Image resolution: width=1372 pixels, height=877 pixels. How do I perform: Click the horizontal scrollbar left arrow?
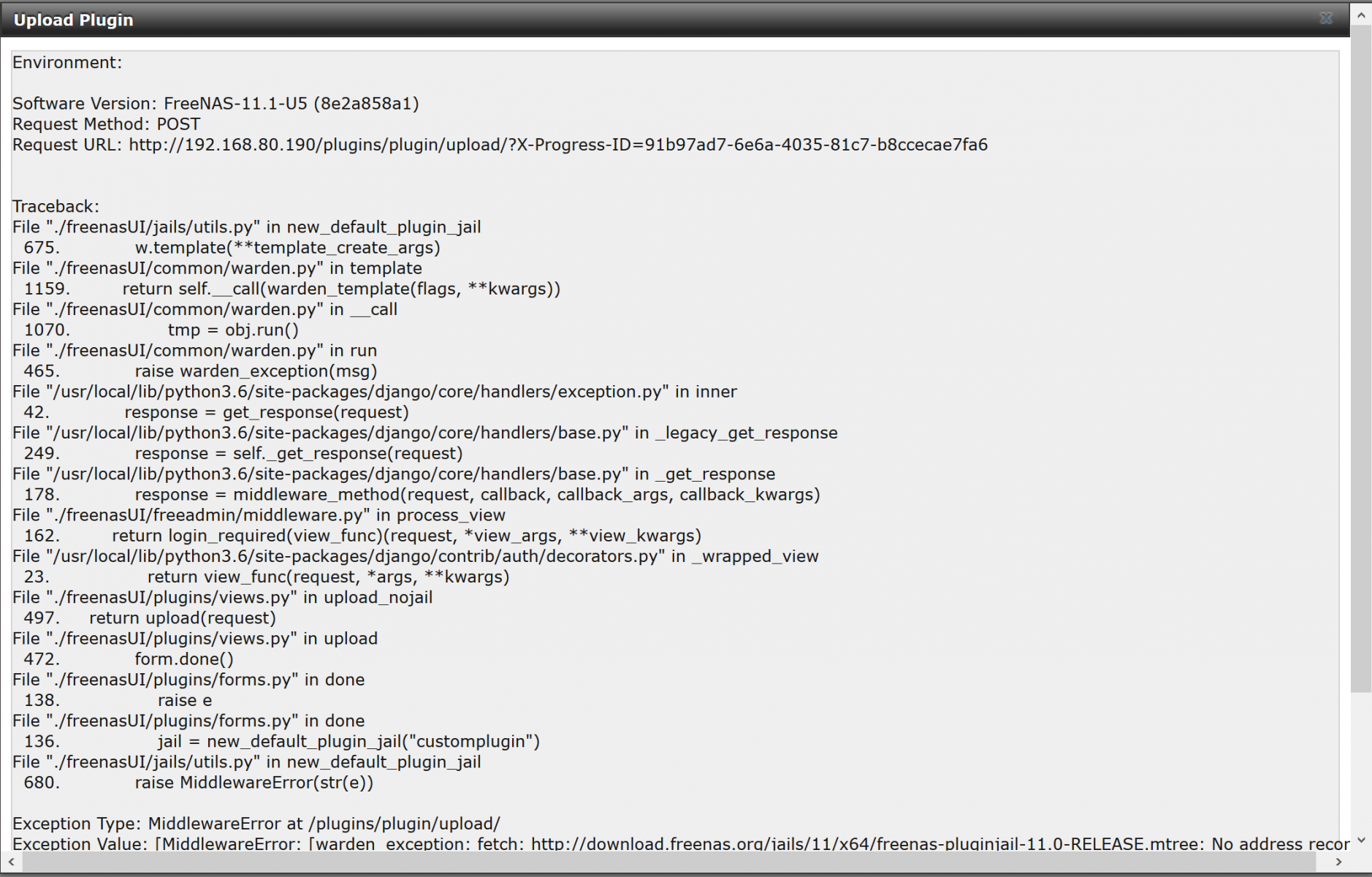click(11, 862)
